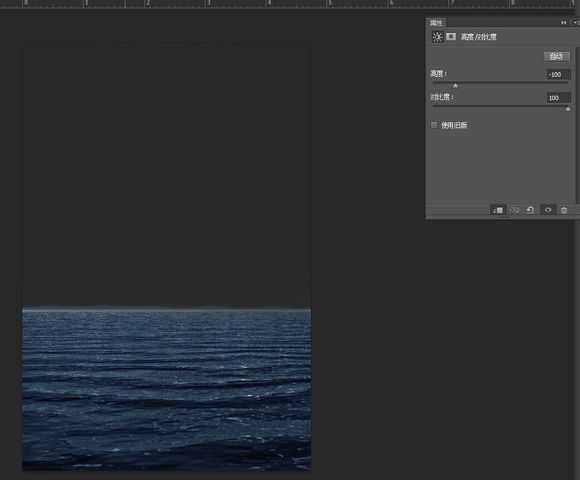The width and height of the screenshot is (580, 480).
Task: Click the Brightness/Contrast adjustment sun icon
Action: tap(437, 37)
